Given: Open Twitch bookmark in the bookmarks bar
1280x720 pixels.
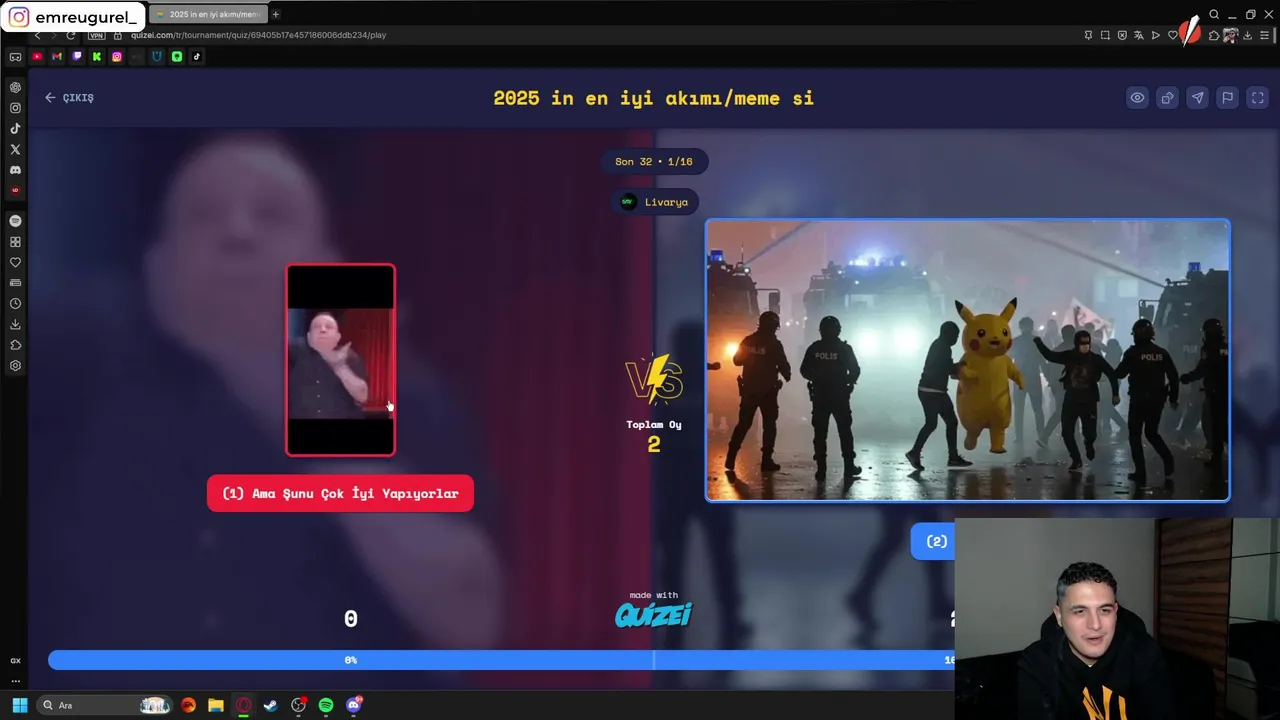Looking at the screenshot, I should (77, 57).
